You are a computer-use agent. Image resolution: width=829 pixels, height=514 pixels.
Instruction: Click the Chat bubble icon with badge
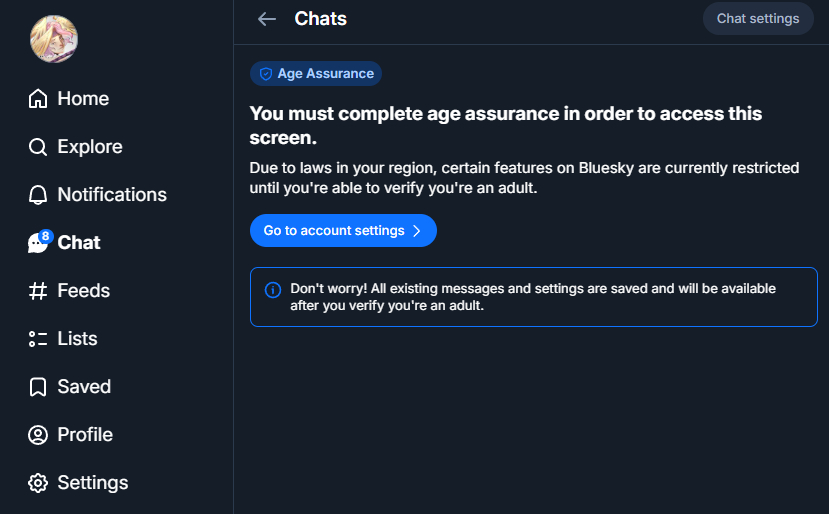coord(38,243)
